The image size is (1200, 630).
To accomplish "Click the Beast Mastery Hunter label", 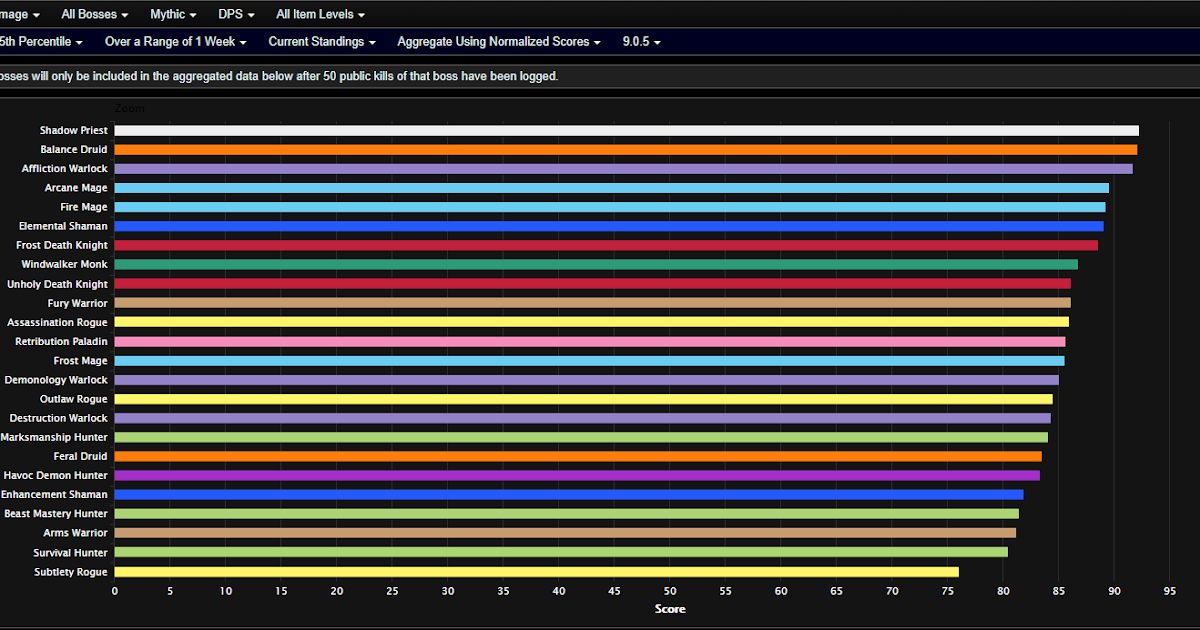I will point(56,514).
